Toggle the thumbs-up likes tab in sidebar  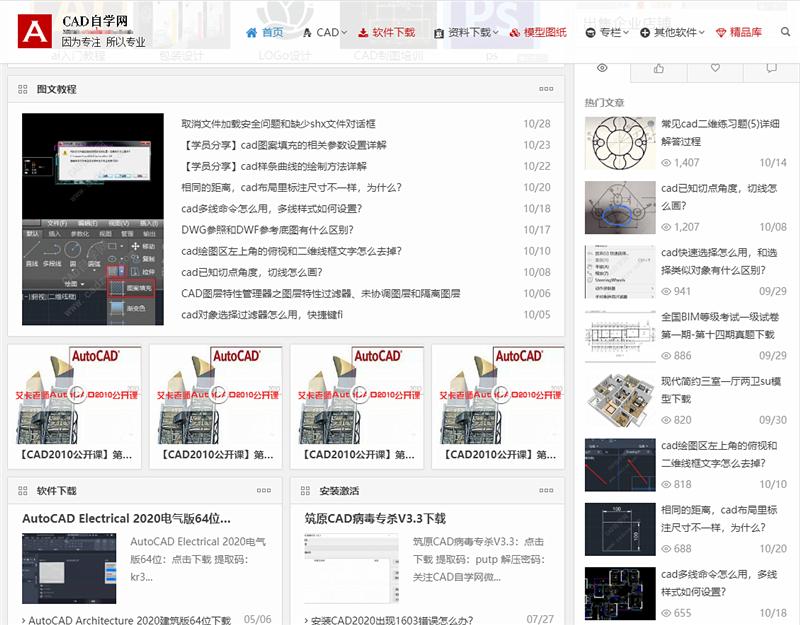tap(658, 67)
